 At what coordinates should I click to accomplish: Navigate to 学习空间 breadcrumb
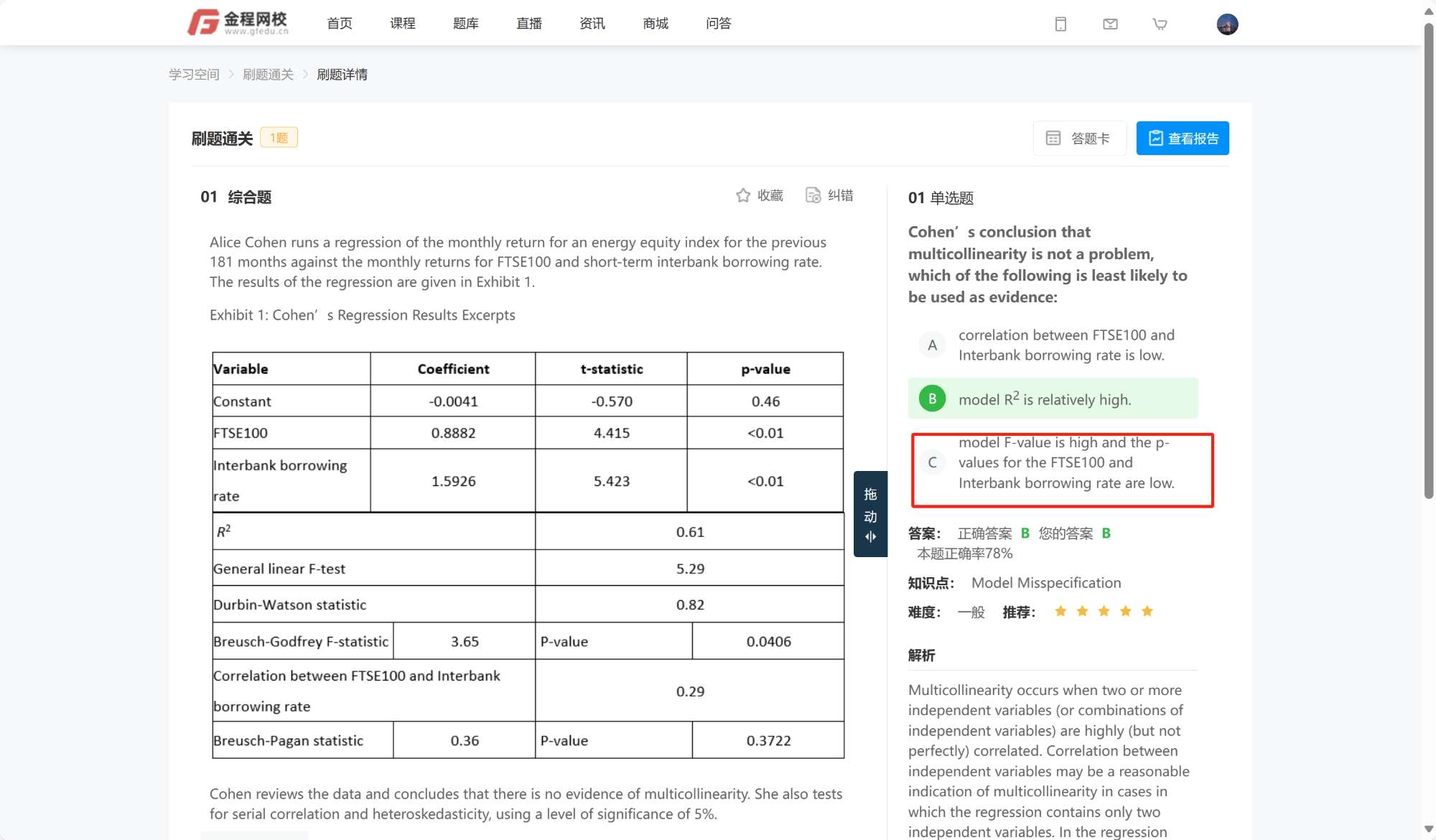pos(194,75)
